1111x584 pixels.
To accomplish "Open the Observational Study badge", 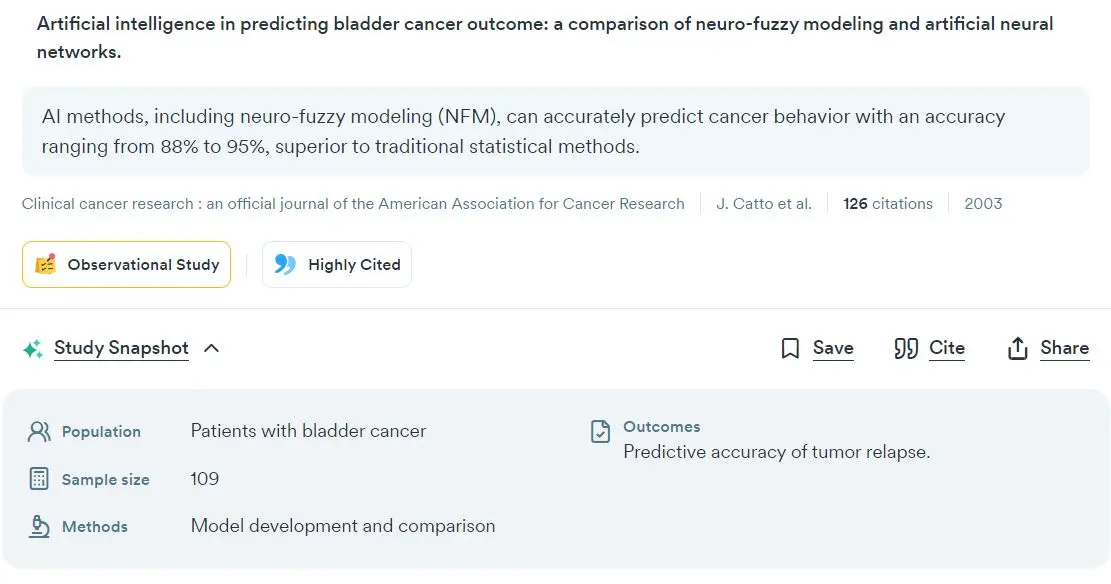I will pos(126,264).
